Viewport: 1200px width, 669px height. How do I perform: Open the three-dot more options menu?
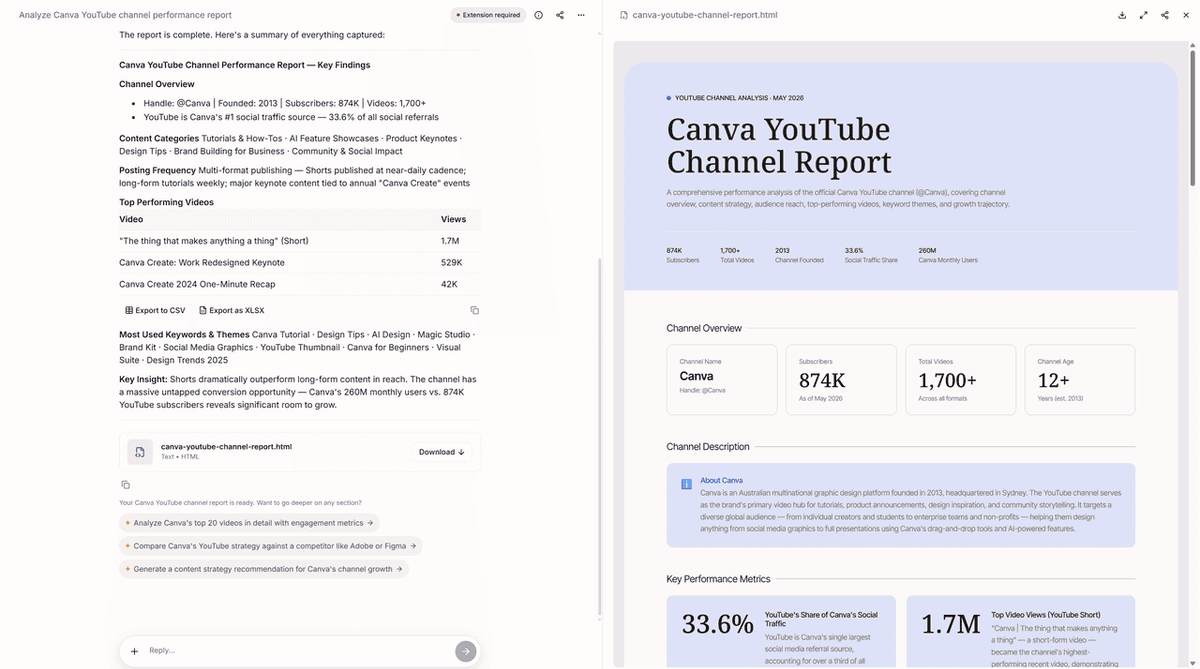[x=581, y=15]
